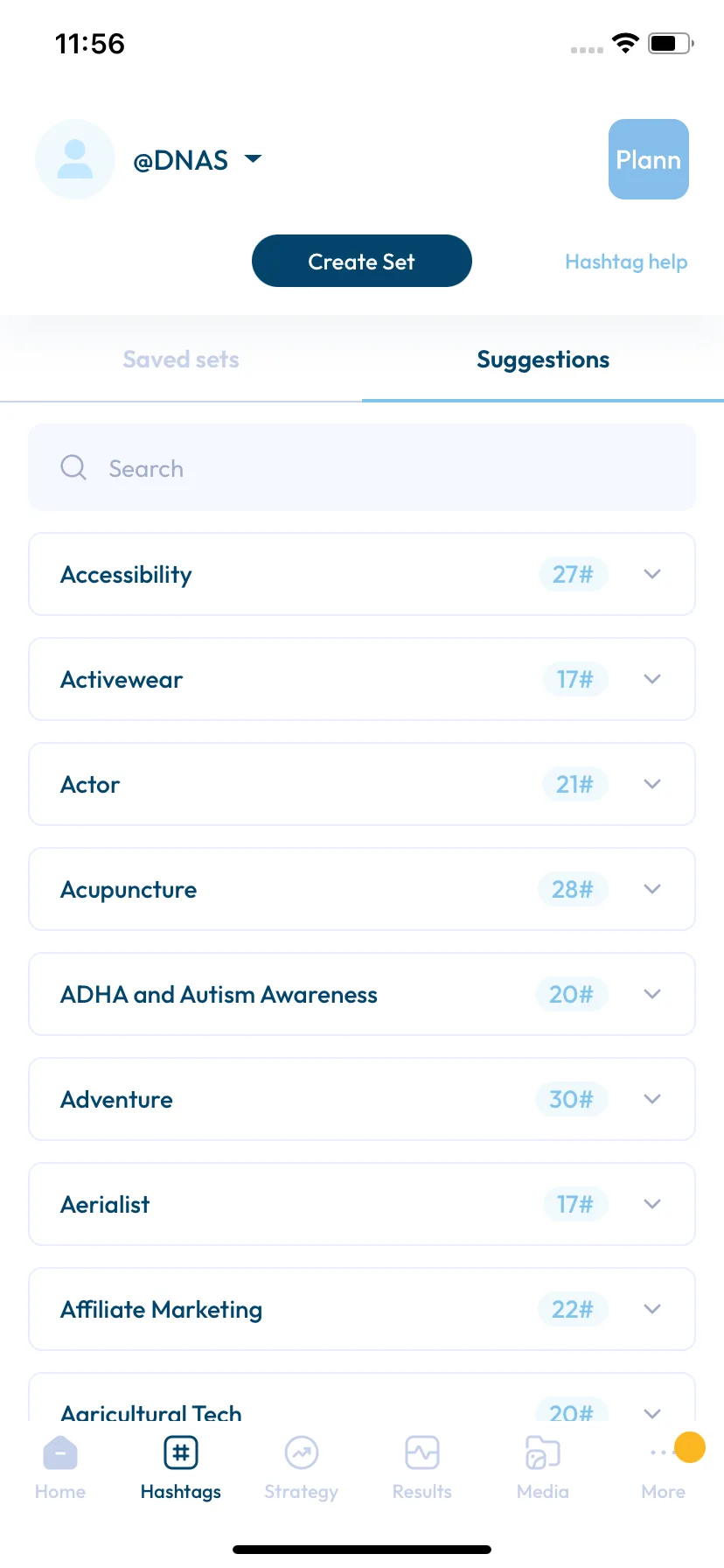Expand the Activewear chevron

[x=652, y=679]
